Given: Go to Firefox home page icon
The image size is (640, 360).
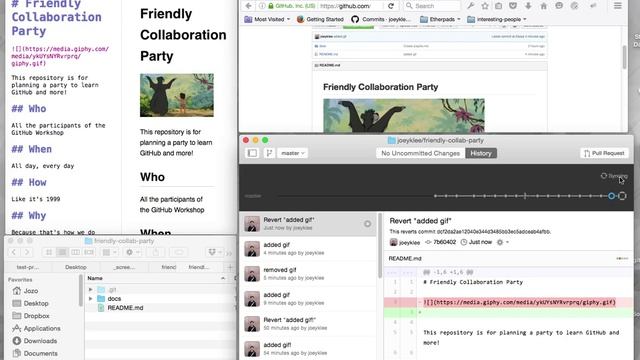Looking at the screenshot, I should tap(543, 6).
